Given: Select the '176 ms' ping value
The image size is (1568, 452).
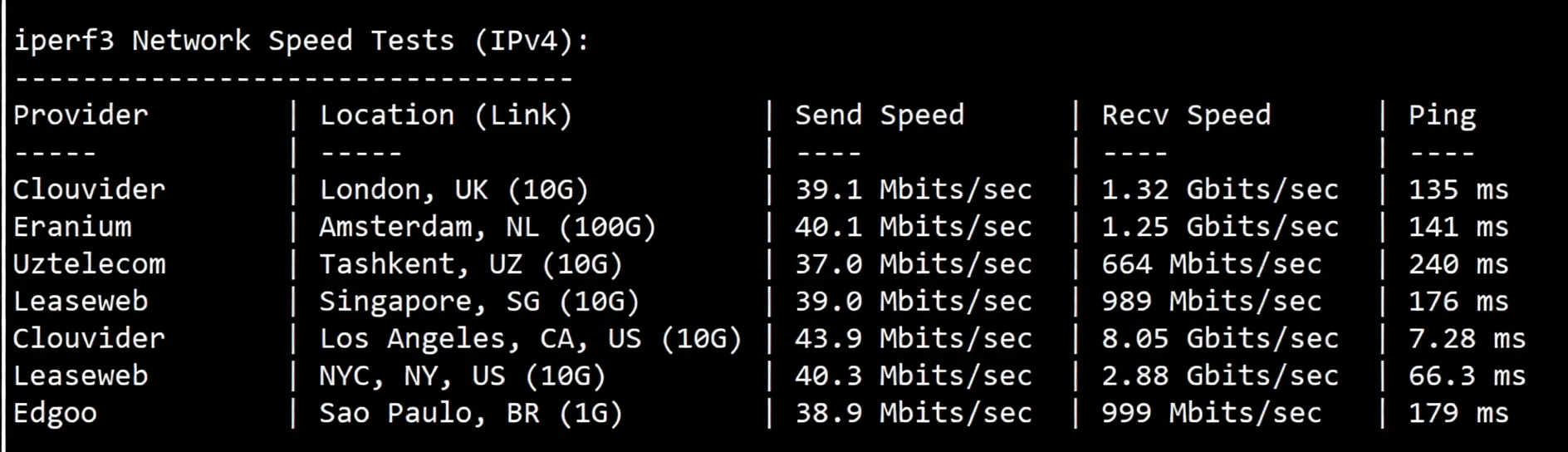Looking at the screenshot, I should point(1458,302).
